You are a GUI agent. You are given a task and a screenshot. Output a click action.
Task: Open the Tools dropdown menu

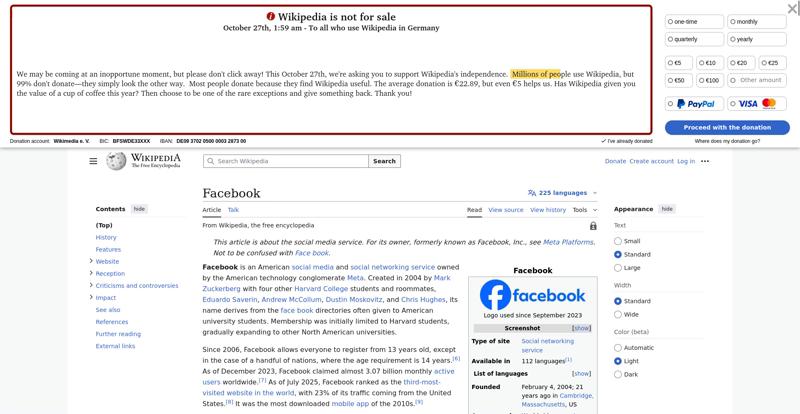pyautogui.click(x=583, y=210)
